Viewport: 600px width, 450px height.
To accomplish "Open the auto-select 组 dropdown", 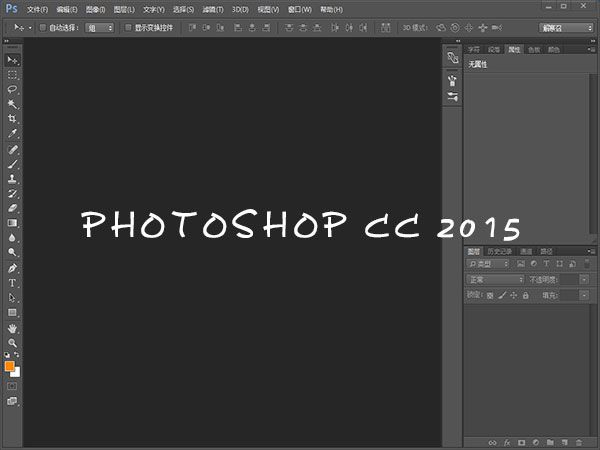I will [x=99, y=28].
